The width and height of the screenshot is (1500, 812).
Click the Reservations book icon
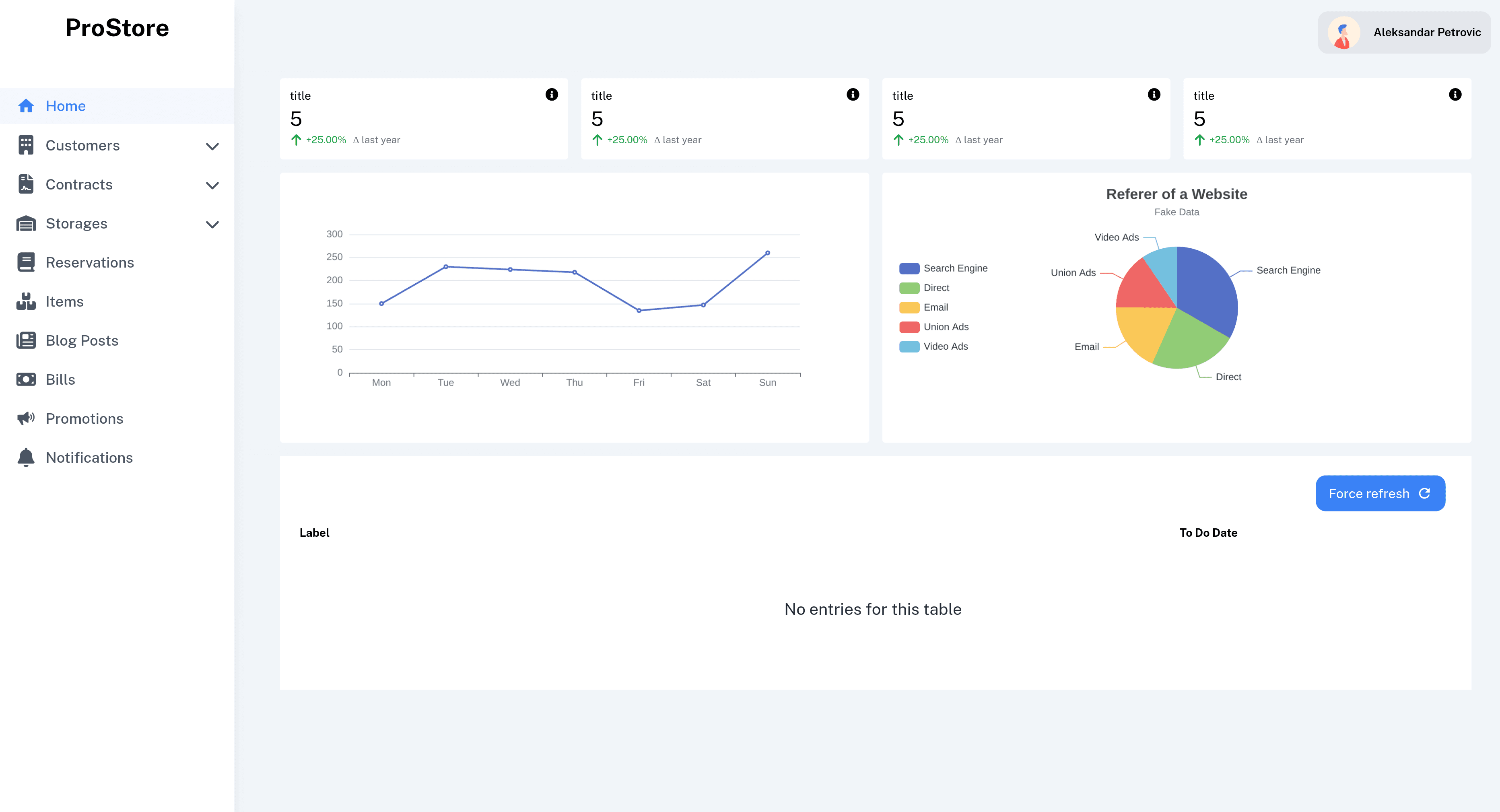click(26, 262)
